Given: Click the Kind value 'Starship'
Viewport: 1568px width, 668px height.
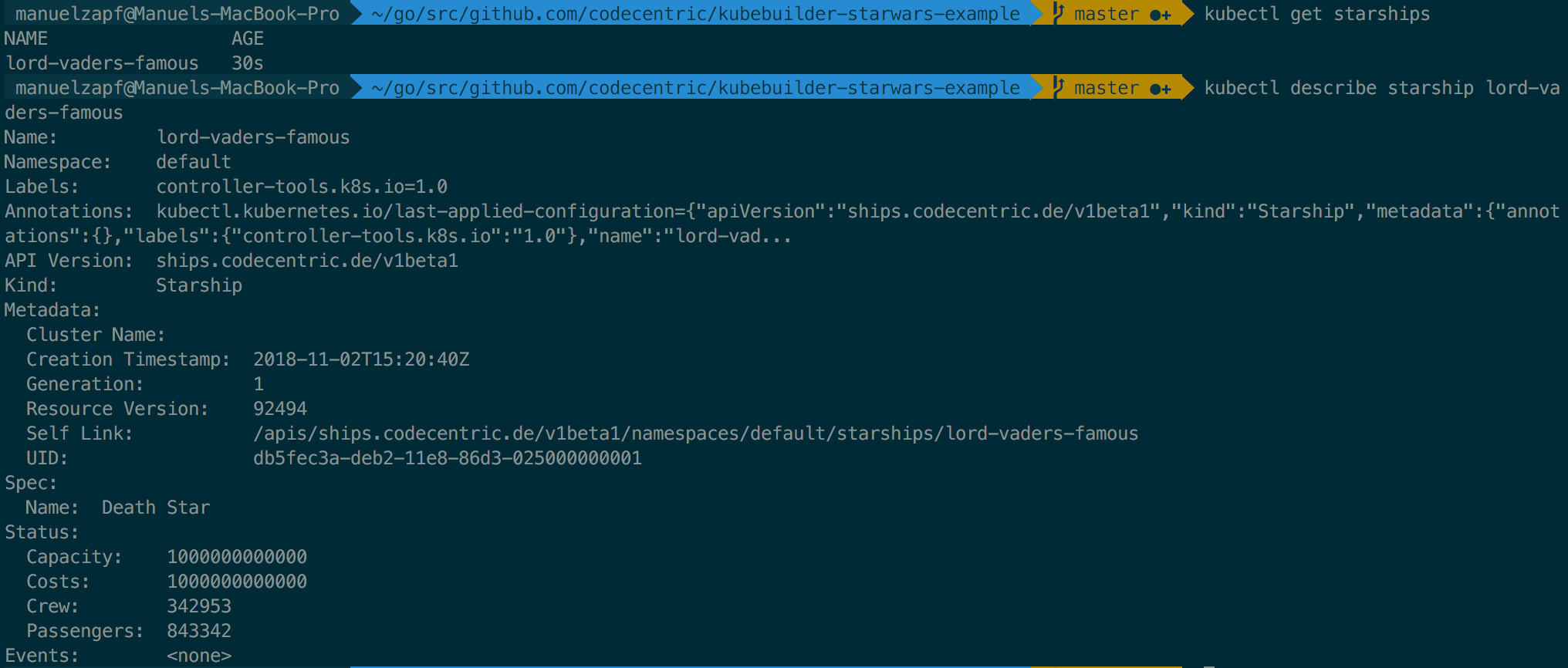Looking at the screenshot, I should pos(199,285).
